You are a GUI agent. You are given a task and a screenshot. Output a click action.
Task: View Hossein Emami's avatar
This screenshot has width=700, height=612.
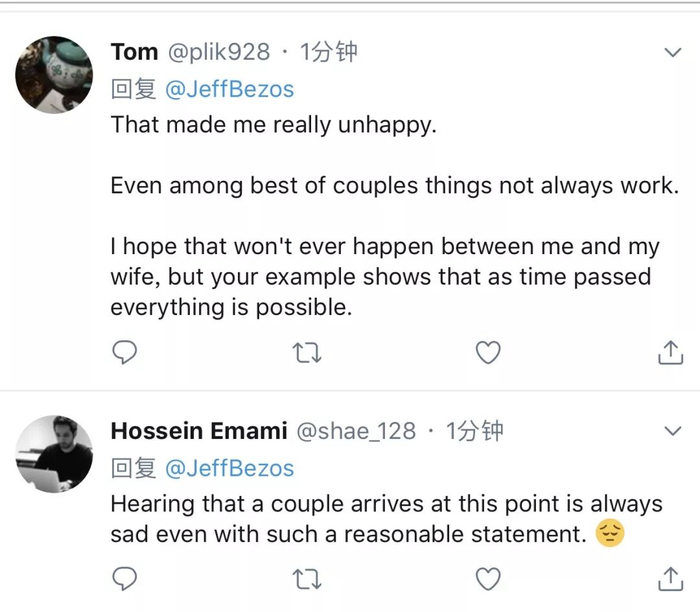click(55, 453)
